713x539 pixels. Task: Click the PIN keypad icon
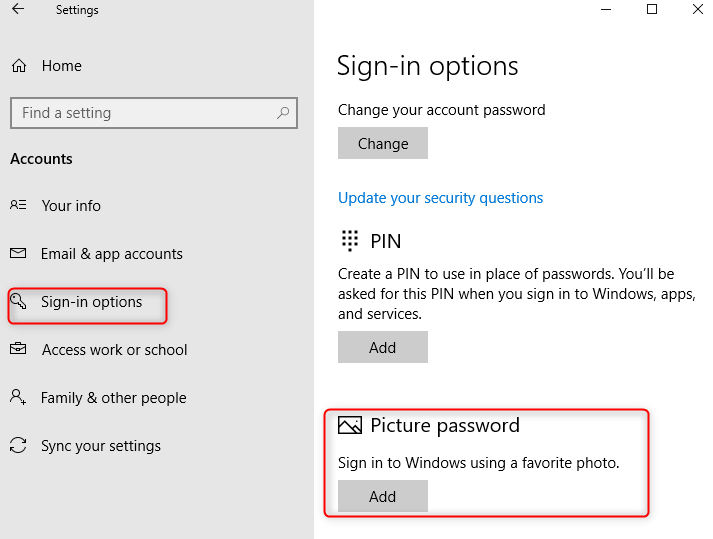pos(350,240)
